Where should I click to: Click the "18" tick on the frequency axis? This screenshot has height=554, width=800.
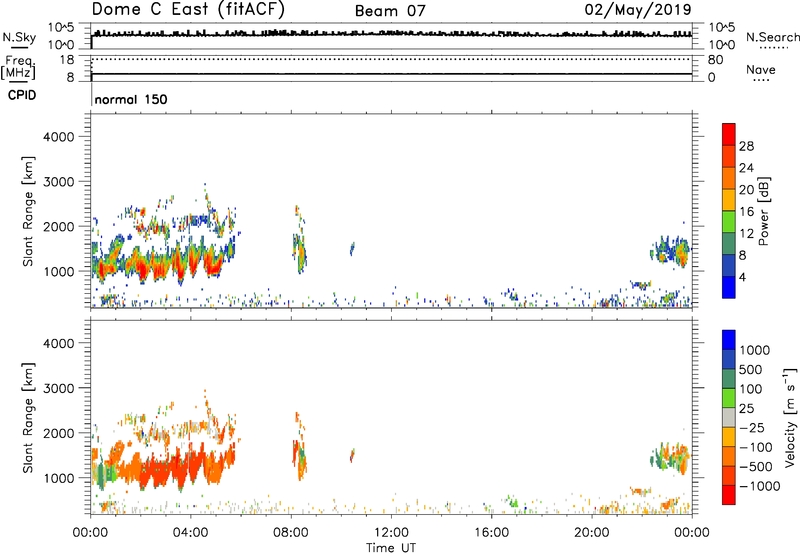pyautogui.click(x=67, y=60)
